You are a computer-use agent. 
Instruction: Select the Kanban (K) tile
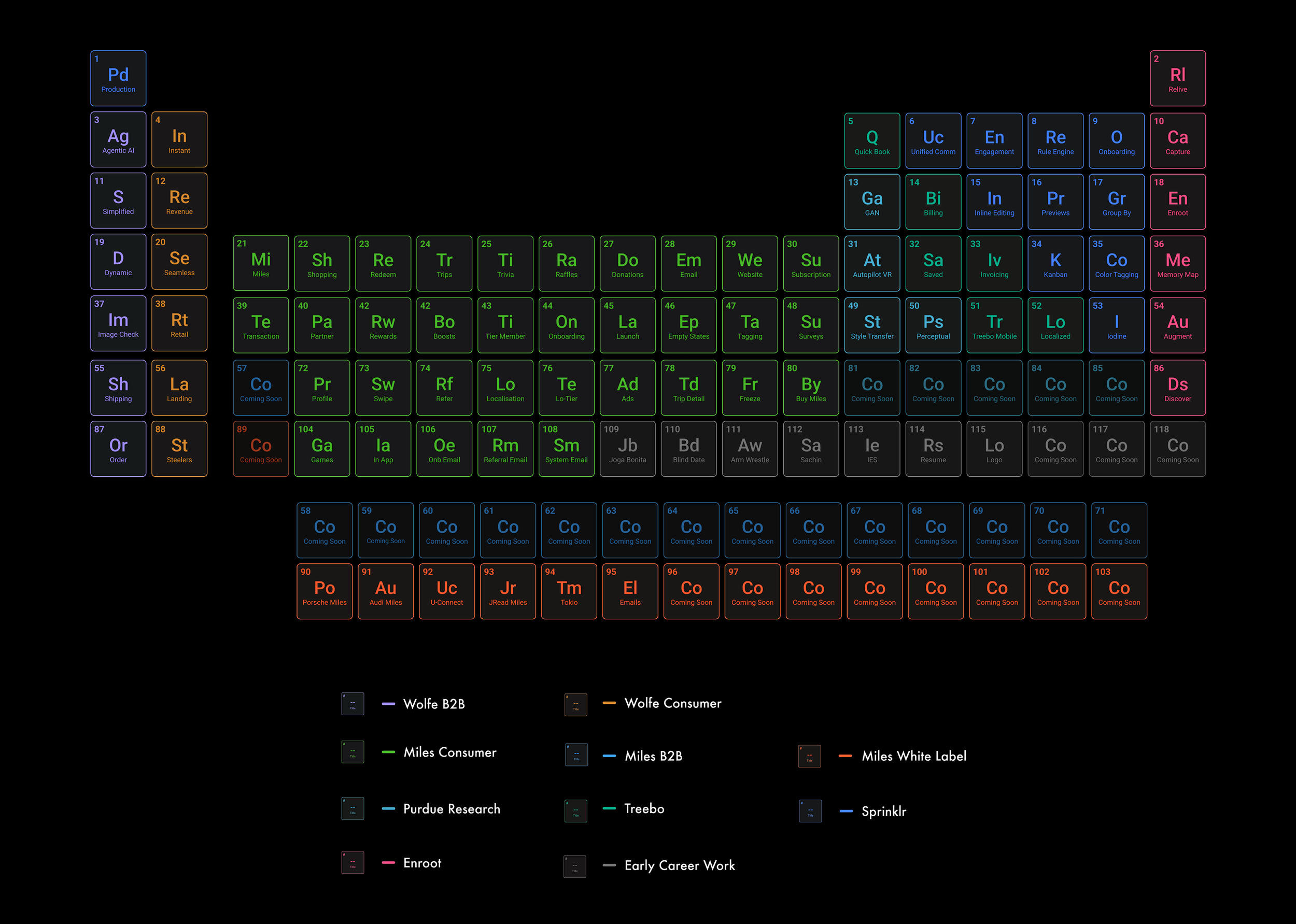click(1055, 263)
